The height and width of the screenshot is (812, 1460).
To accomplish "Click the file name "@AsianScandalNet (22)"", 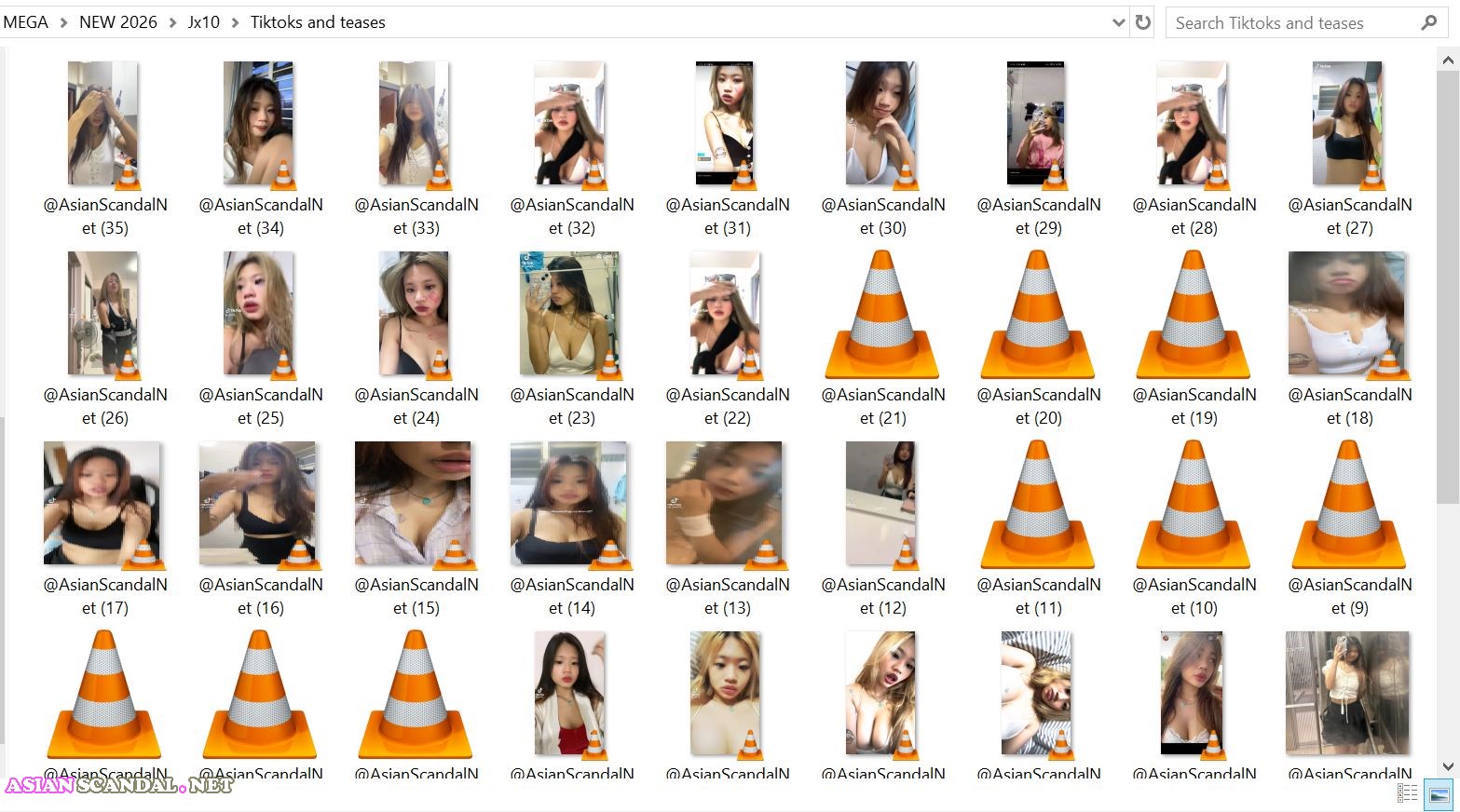I will 728,406.
